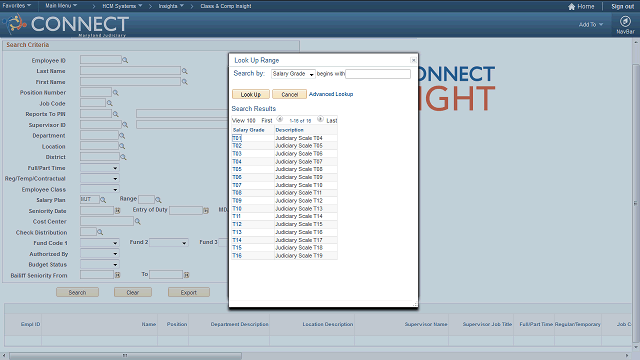Click the Last link in results
This screenshot has height=360, width=640.
331,120
